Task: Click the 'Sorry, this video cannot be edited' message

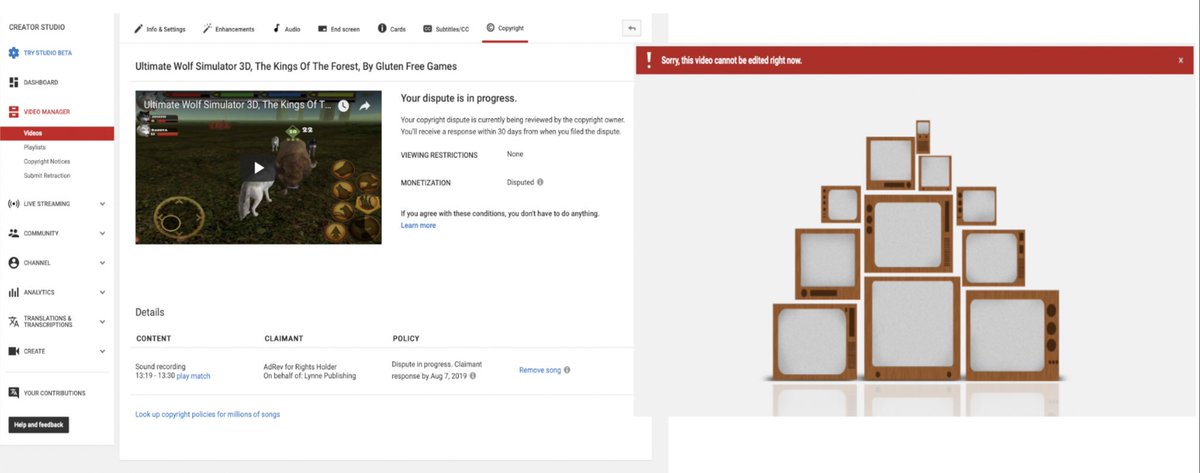Action: click(731, 60)
